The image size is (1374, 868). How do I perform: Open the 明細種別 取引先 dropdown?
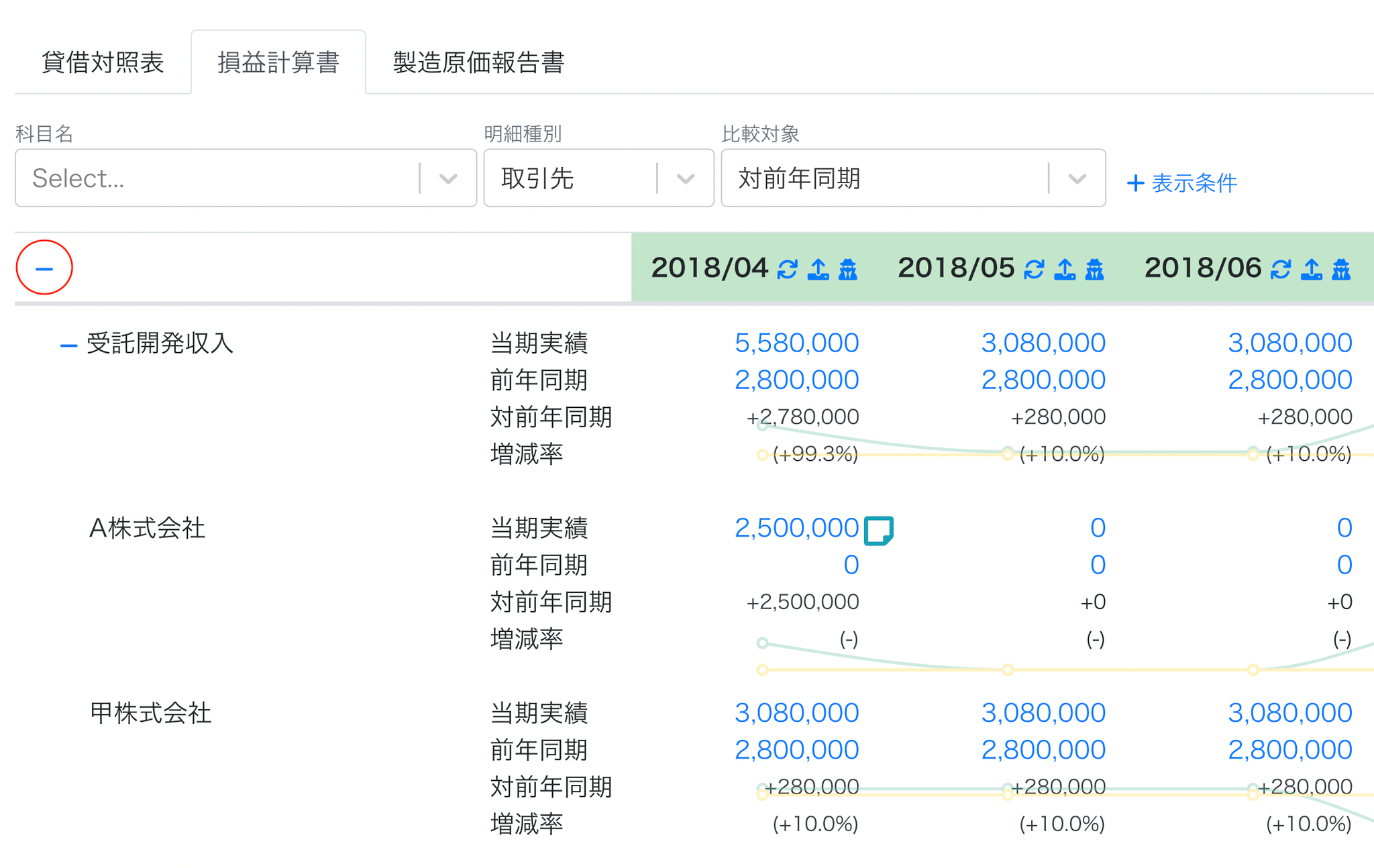tap(598, 178)
